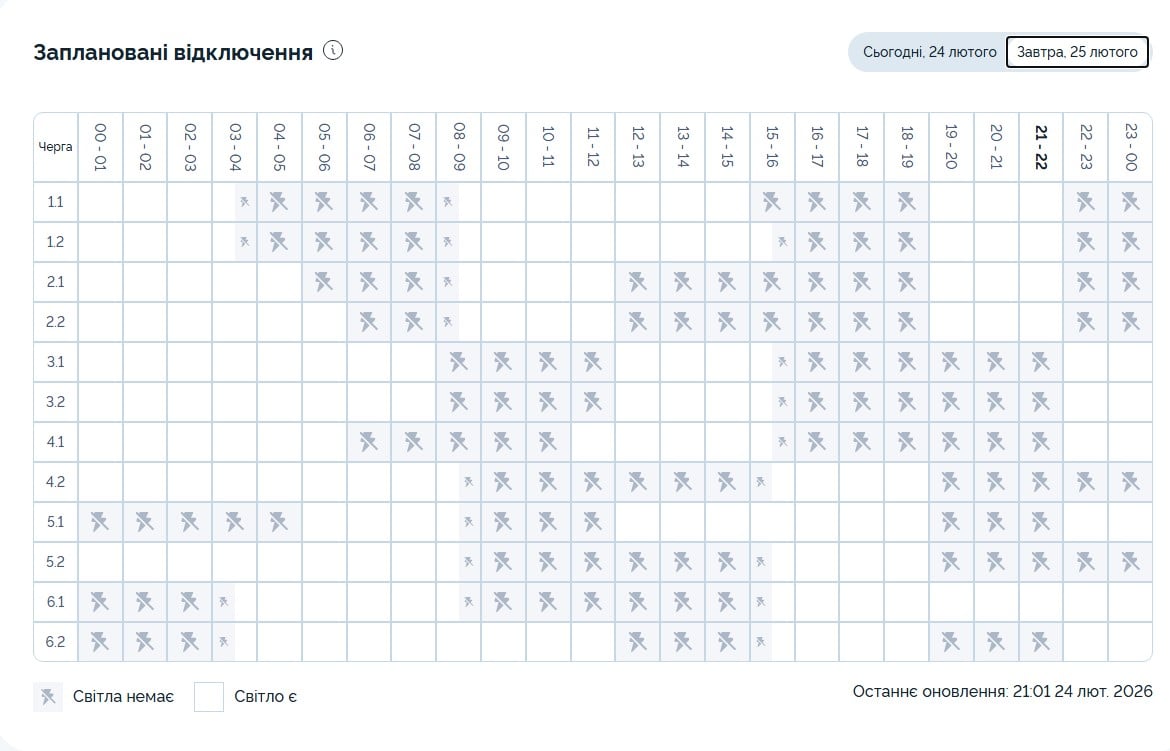Click the Світла немає legend icon
Screen dimensions: 1170x751
point(48,696)
